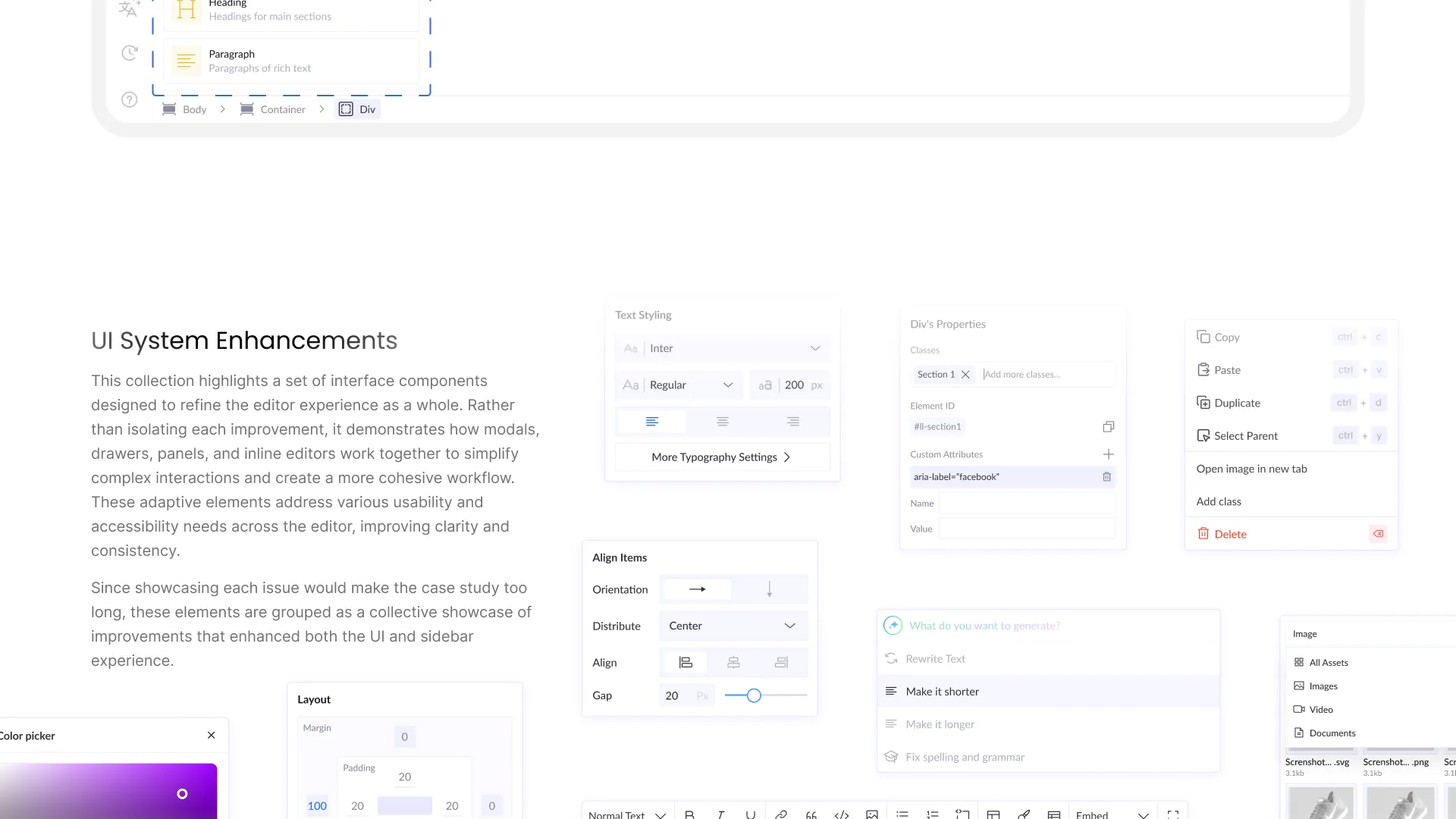Click copy icon next to Element ID

pos(1108,427)
